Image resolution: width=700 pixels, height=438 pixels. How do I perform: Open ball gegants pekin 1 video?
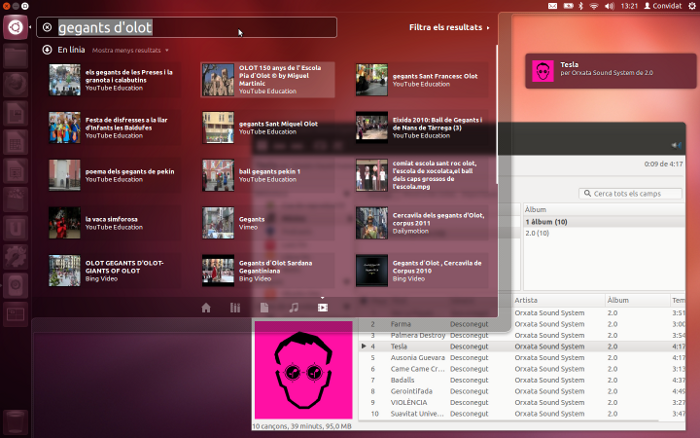point(268,175)
